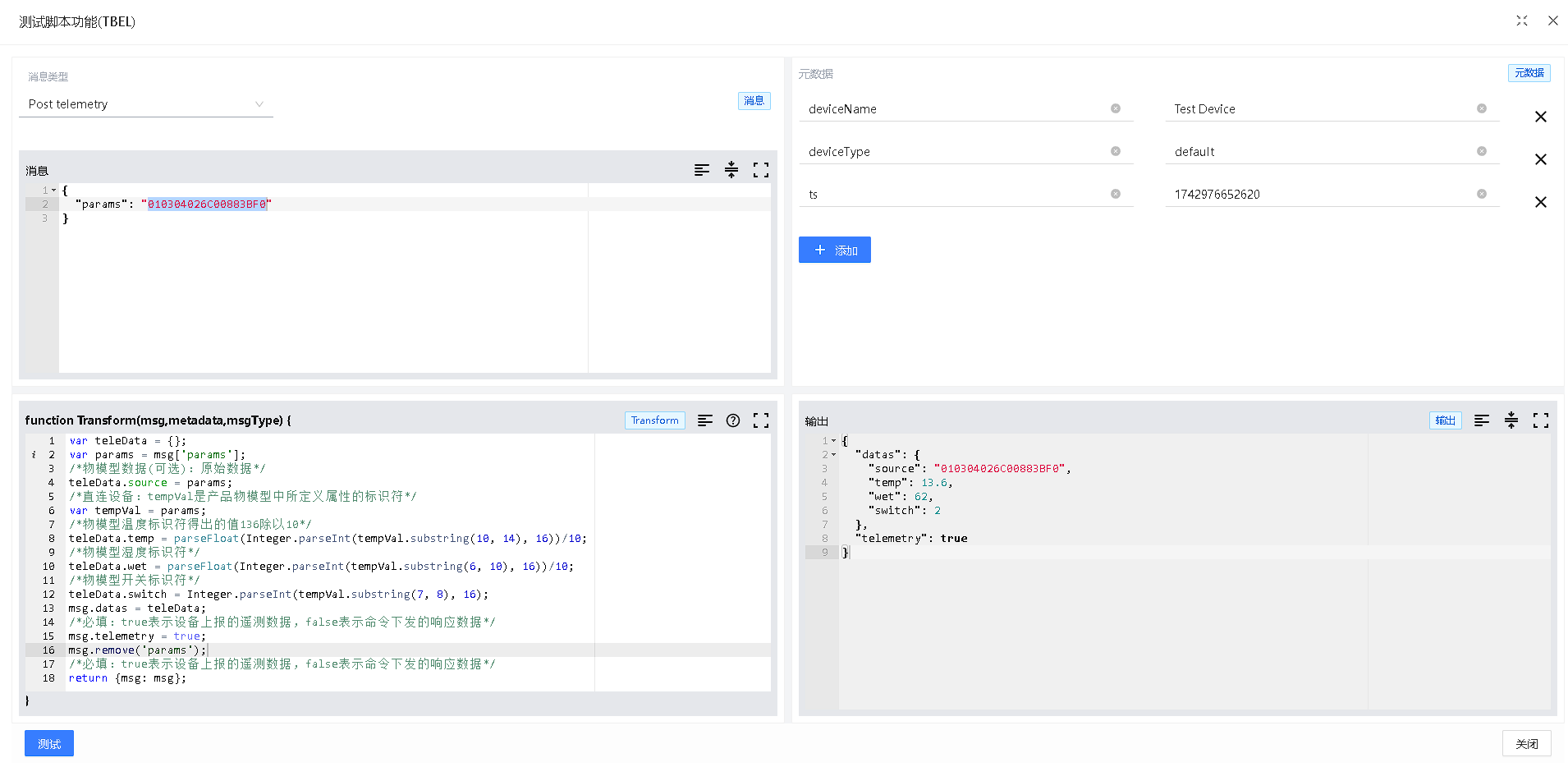This screenshot has height=767, width=1568.
Task: Click the ts value input field
Action: [x=1322, y=195]
